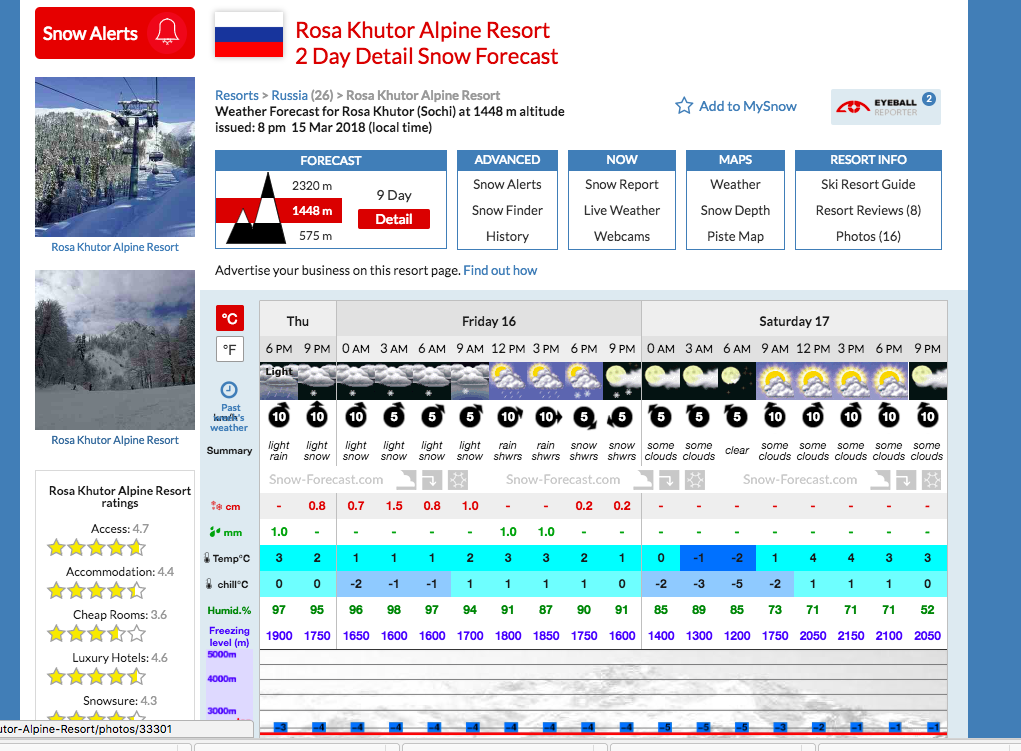Switch temperature units to °C
1021x751 pixels.
(x=230, y=319)
